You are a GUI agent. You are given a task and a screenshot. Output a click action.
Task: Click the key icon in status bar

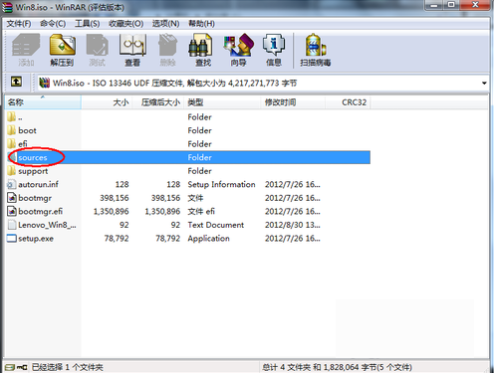click(x=22, y=367)
